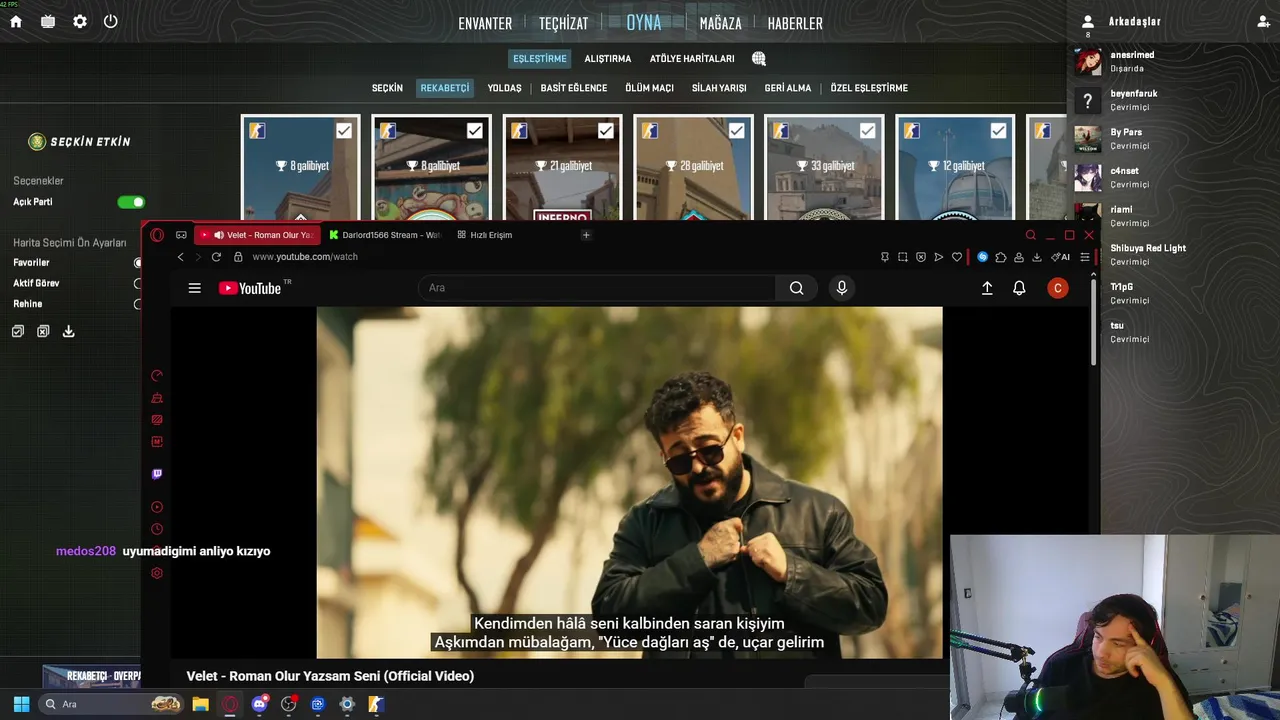Open Opera downloads icon in toolbar
Viewport: 1280px width, 720px height.
[1036, 257]
